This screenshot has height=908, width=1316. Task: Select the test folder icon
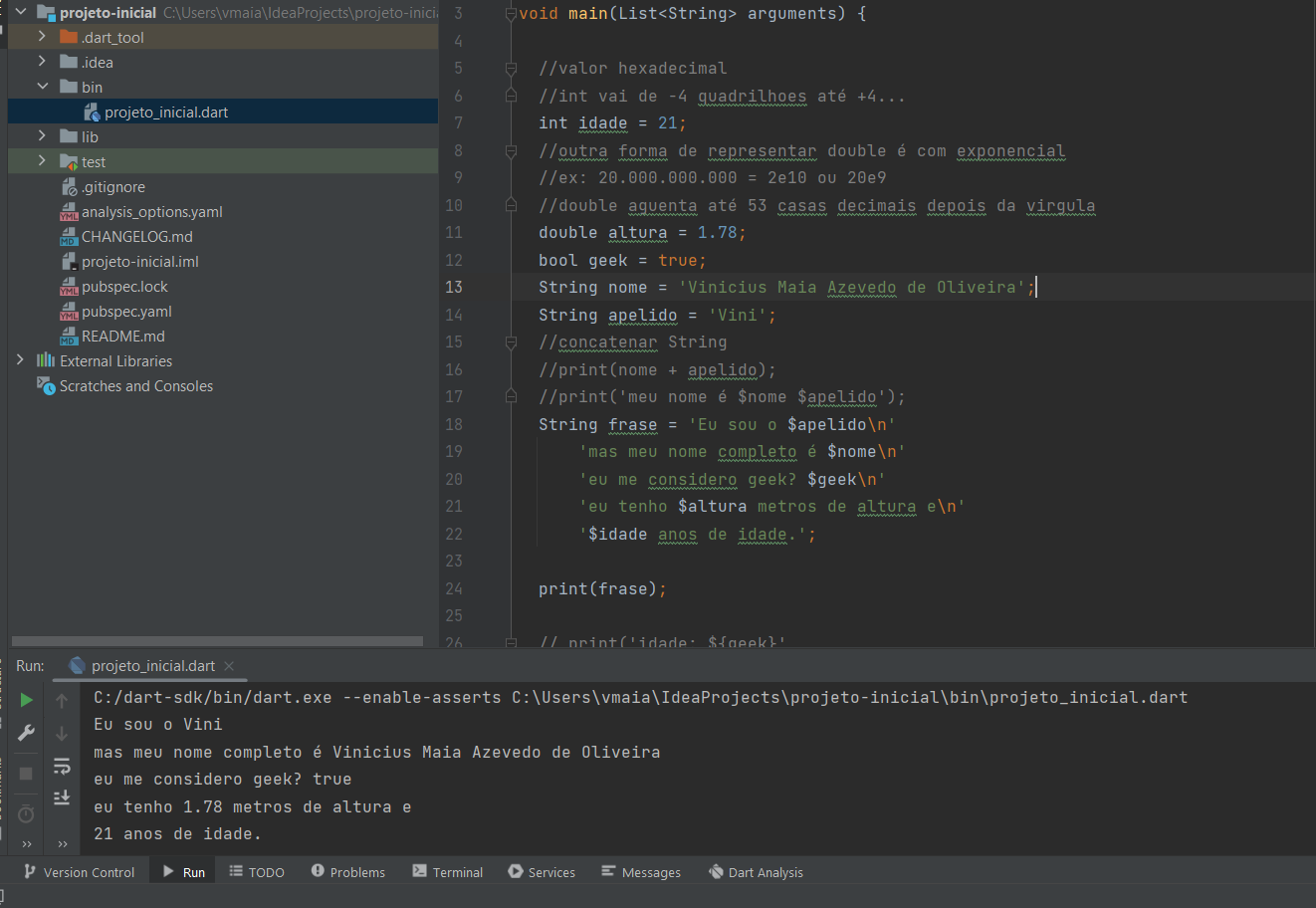pyautogui.click(x=69, y=161)
